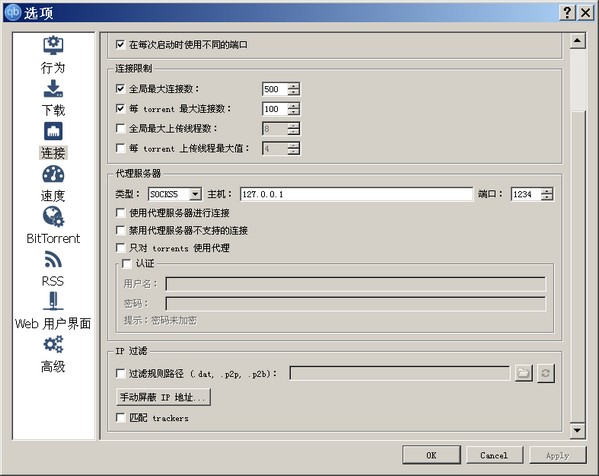
Task: Select the 速度 label in sidebar
Action: (53, 196)
